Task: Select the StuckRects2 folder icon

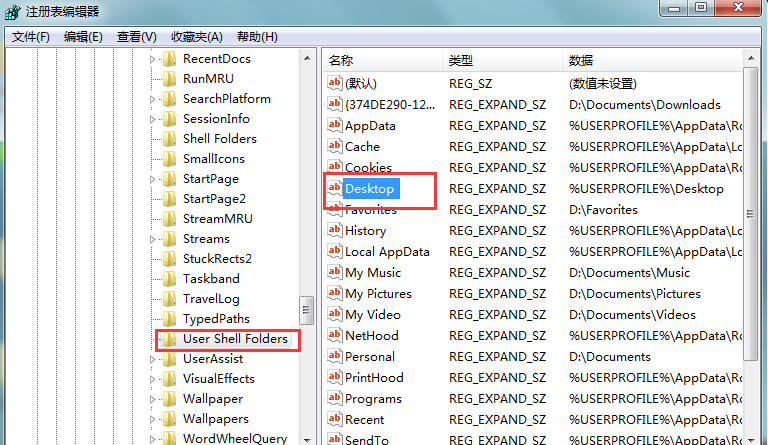Action: click(169, 259)
